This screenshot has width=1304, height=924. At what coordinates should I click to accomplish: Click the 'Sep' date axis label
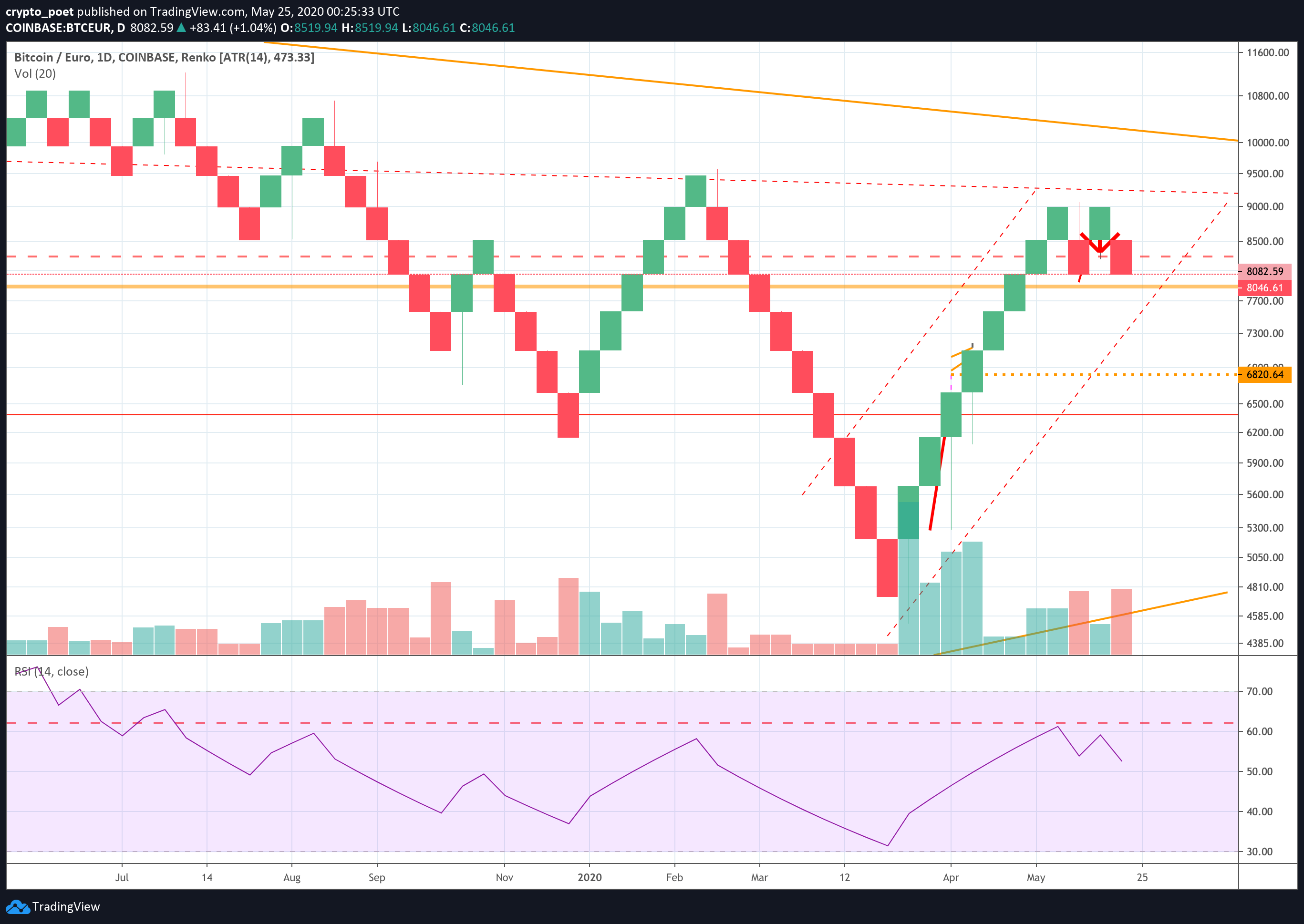tap(377, 877)
